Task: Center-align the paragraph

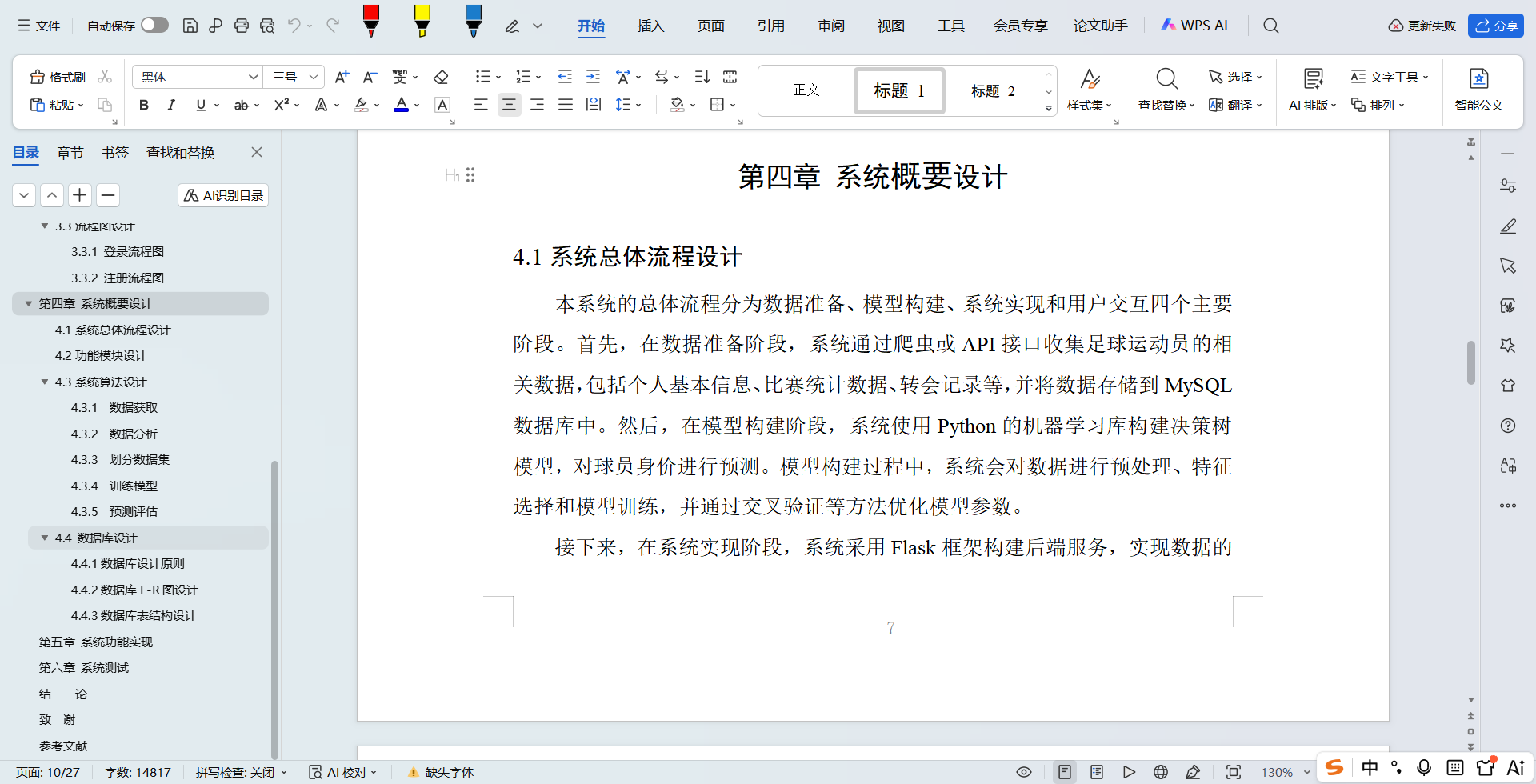Action: tap(509, 105)
